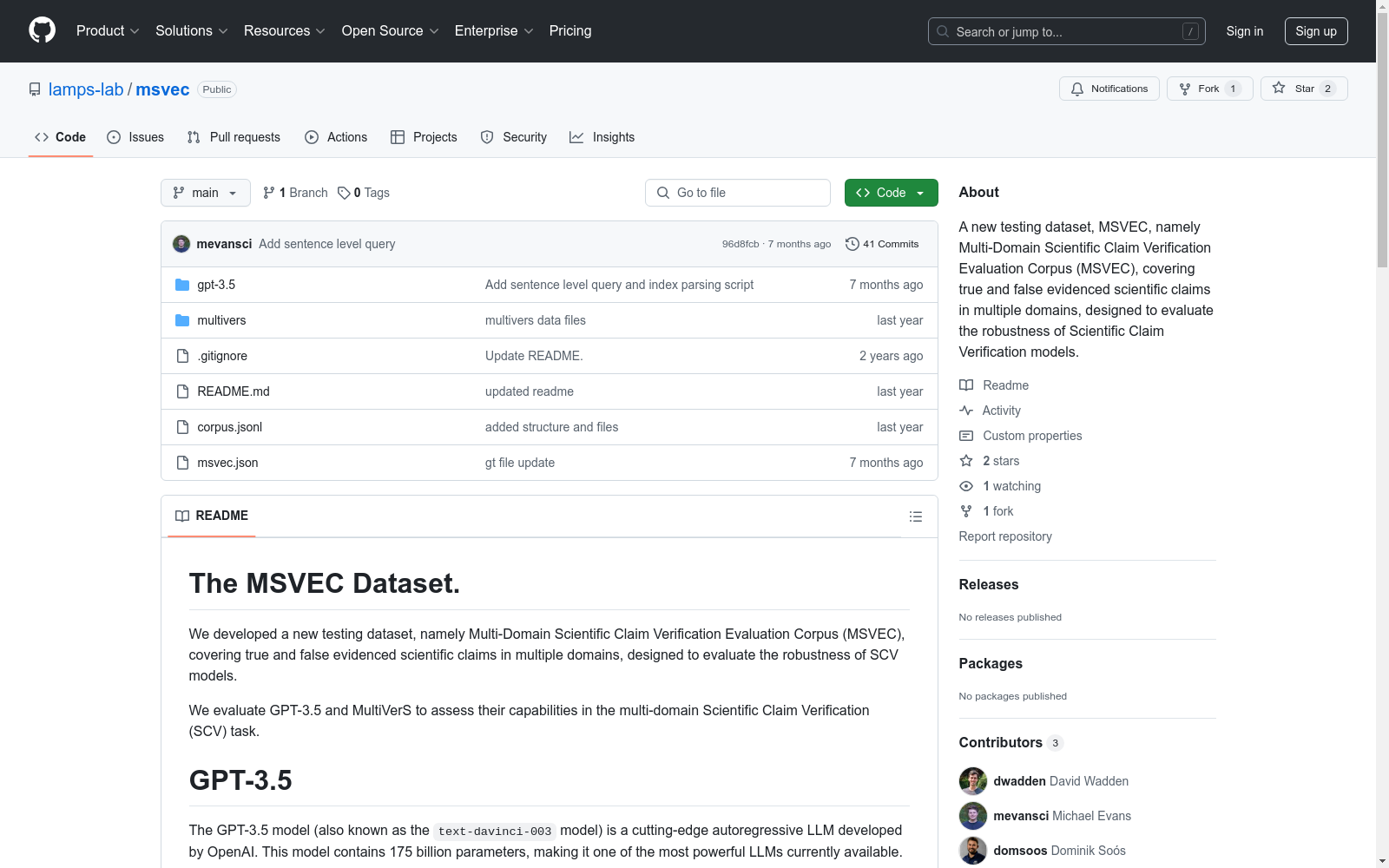Expand the Open Source menu
Viewport: 1389px width, 868px height.
(x=391, y=30)
